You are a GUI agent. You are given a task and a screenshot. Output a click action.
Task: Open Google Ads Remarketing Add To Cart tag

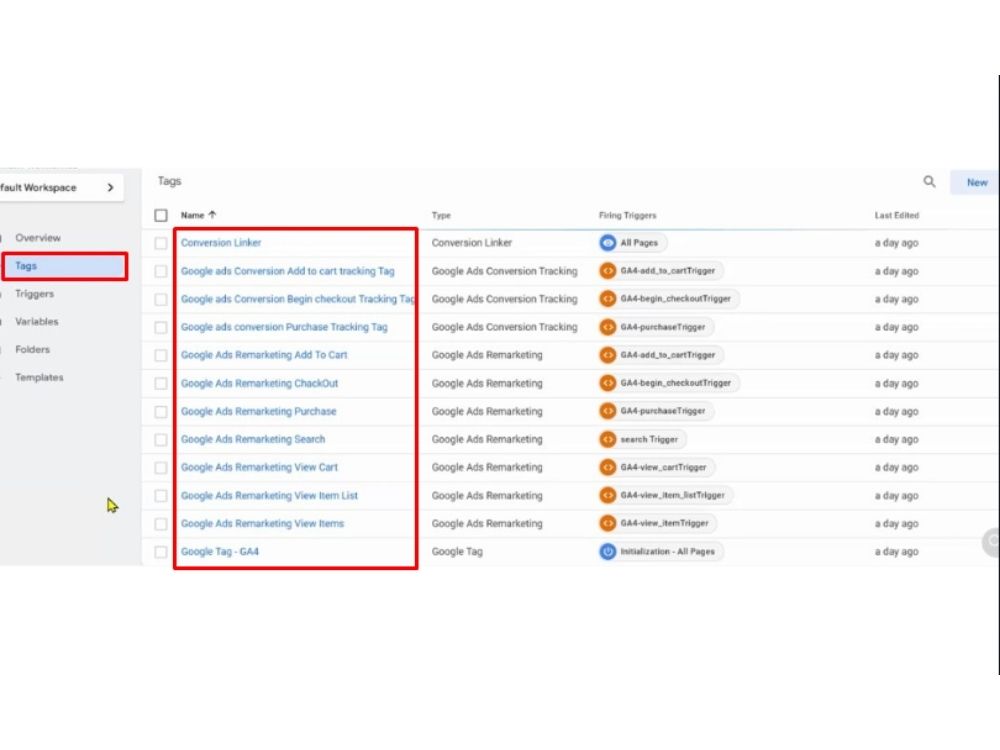264,355
